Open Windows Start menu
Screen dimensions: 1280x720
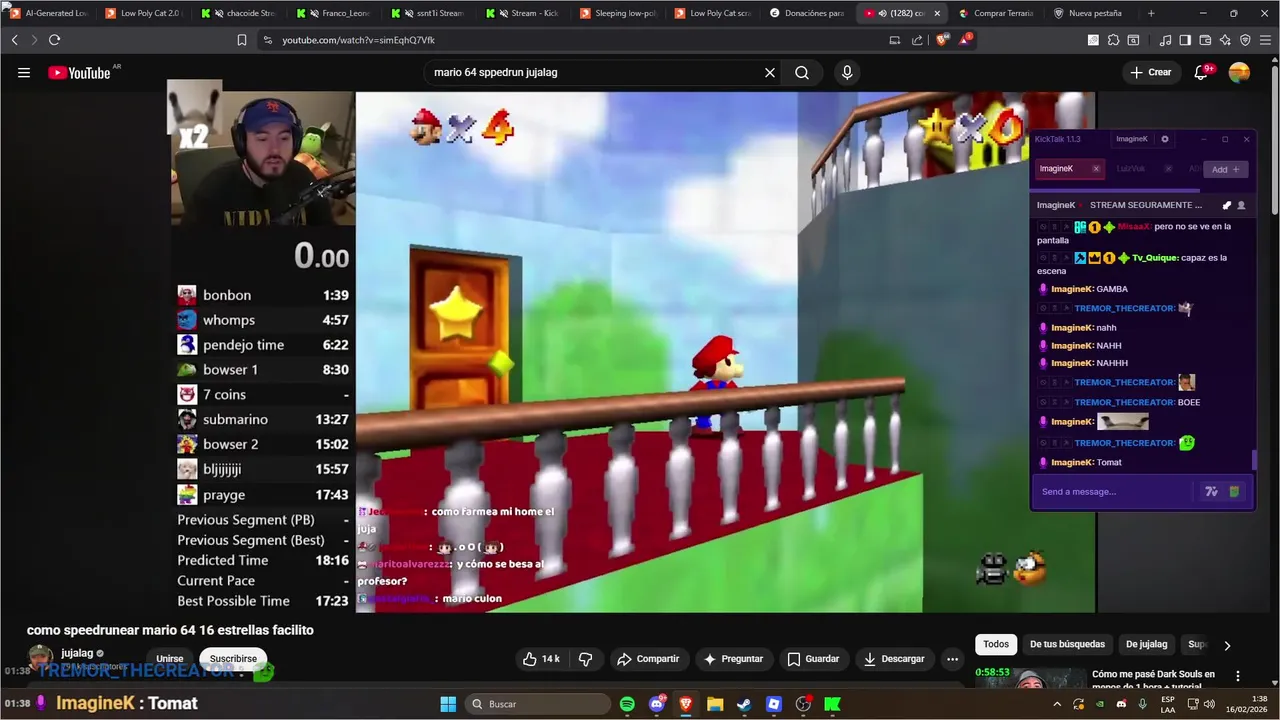(x=448, y=704)
